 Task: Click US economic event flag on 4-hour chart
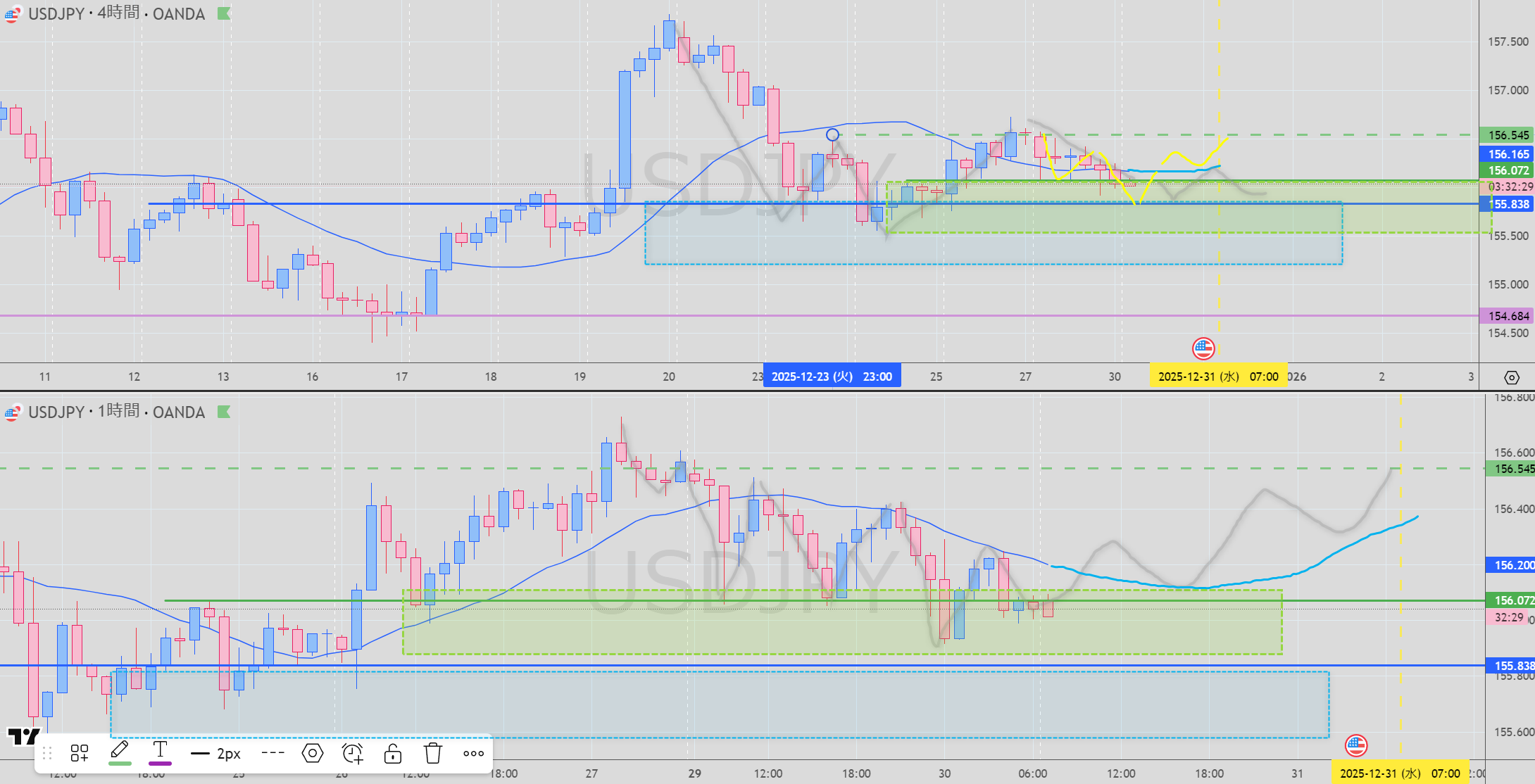pyautogui.click(x=1203, y=348)
